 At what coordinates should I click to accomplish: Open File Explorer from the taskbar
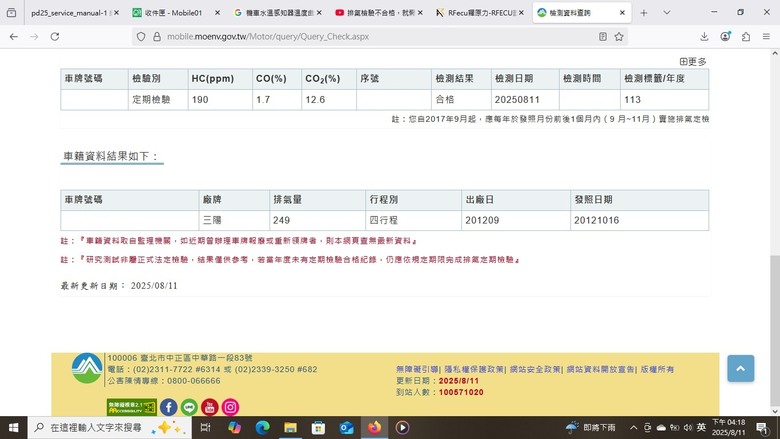point(291,428)
